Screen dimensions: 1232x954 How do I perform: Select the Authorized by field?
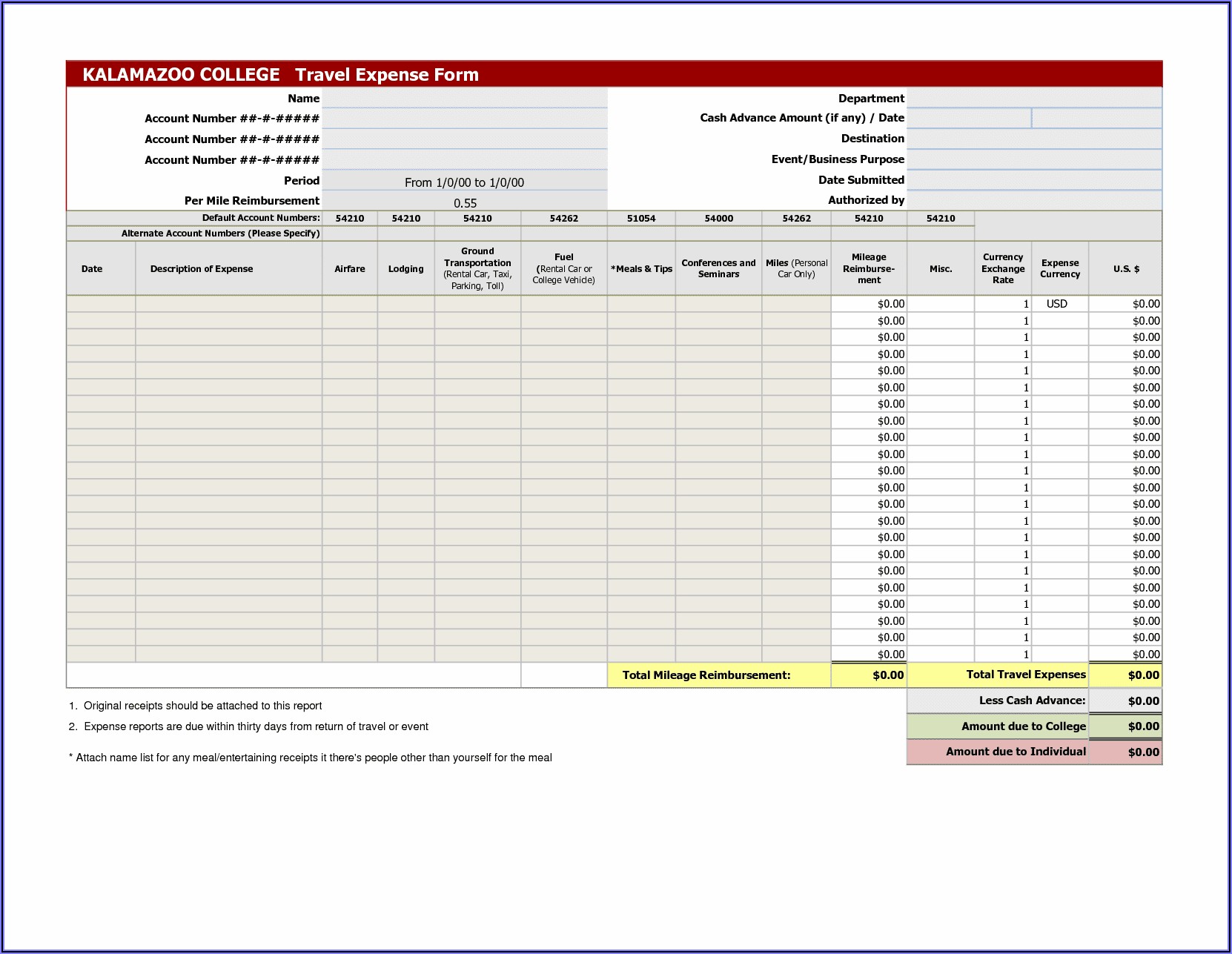pyautogui.click(x=1033, y=200)
